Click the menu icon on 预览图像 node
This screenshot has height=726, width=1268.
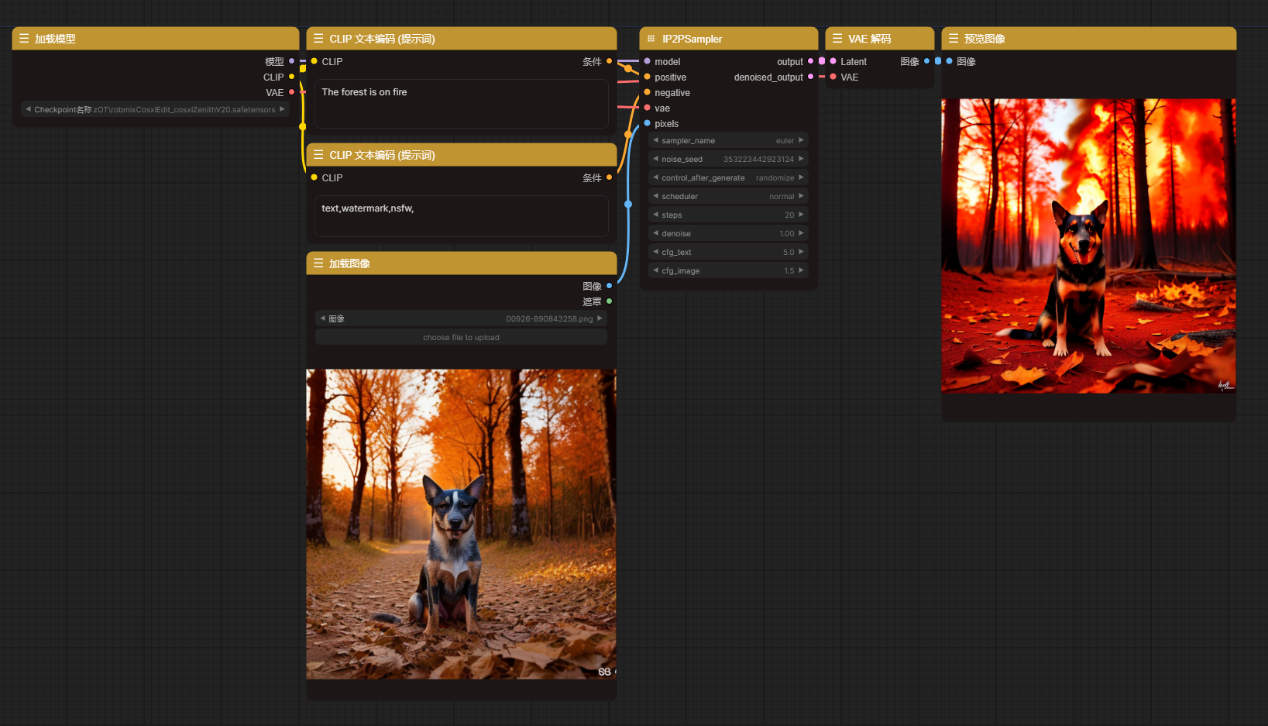[953, 39]
